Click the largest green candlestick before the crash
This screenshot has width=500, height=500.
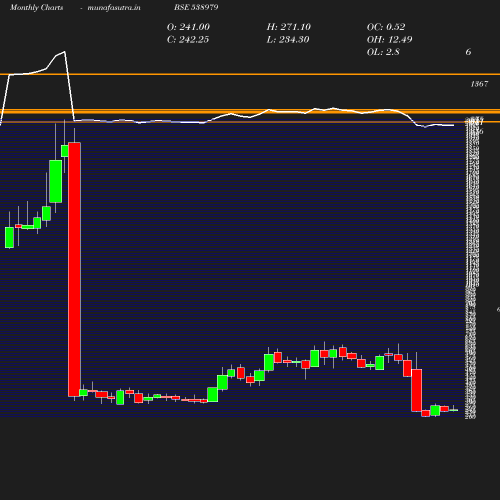56,181
